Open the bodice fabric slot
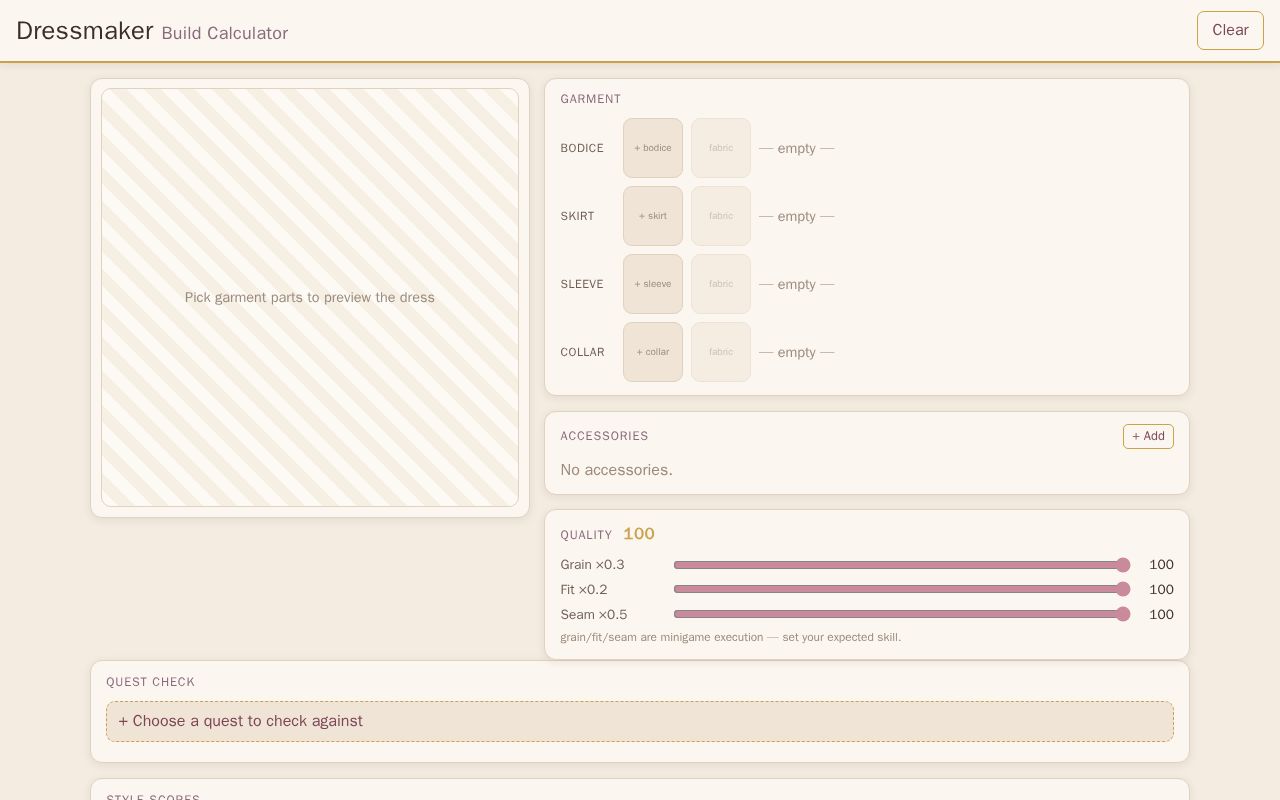The image size is (1280, 800). (721, 148)
